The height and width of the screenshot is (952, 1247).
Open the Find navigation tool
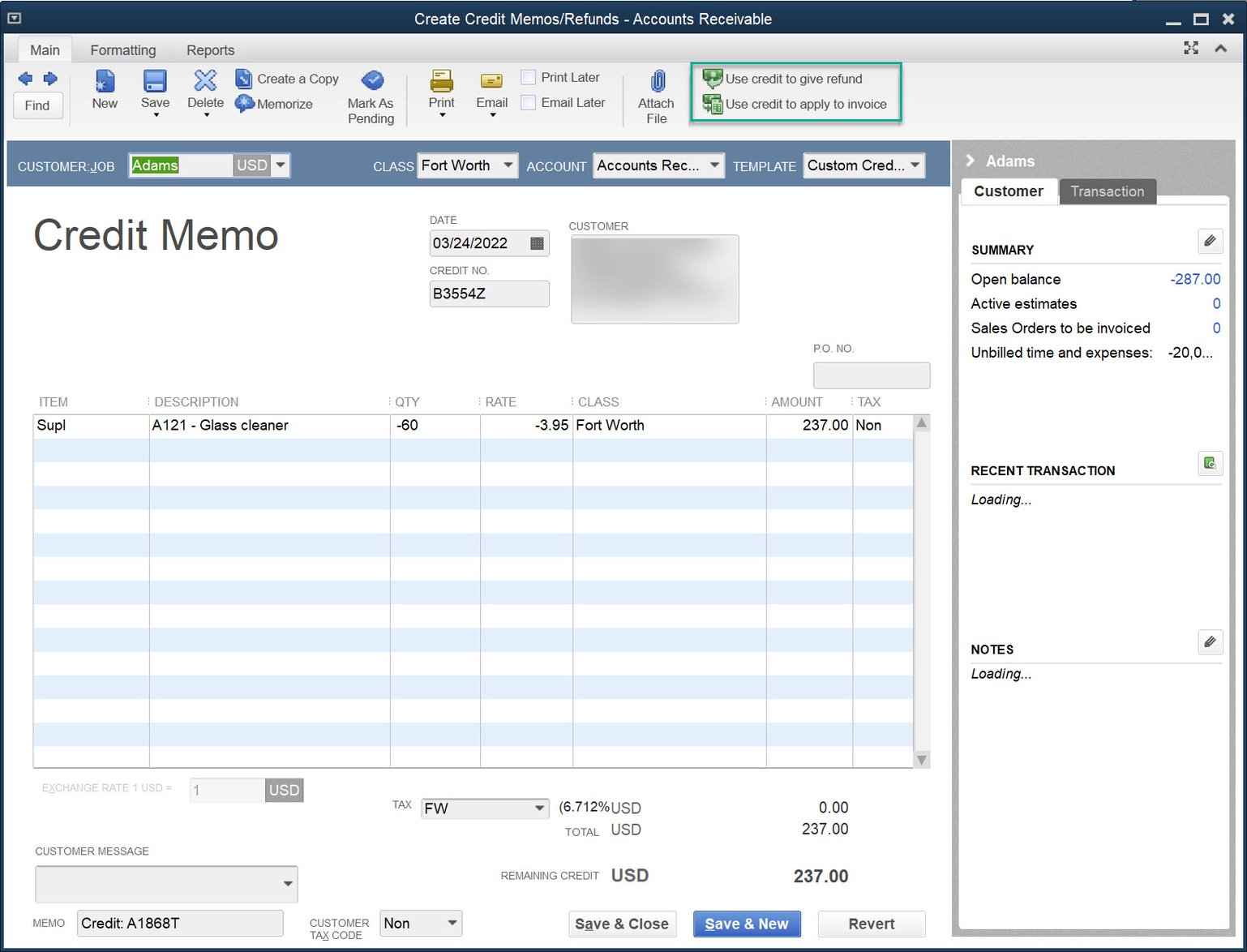[37, 105]
